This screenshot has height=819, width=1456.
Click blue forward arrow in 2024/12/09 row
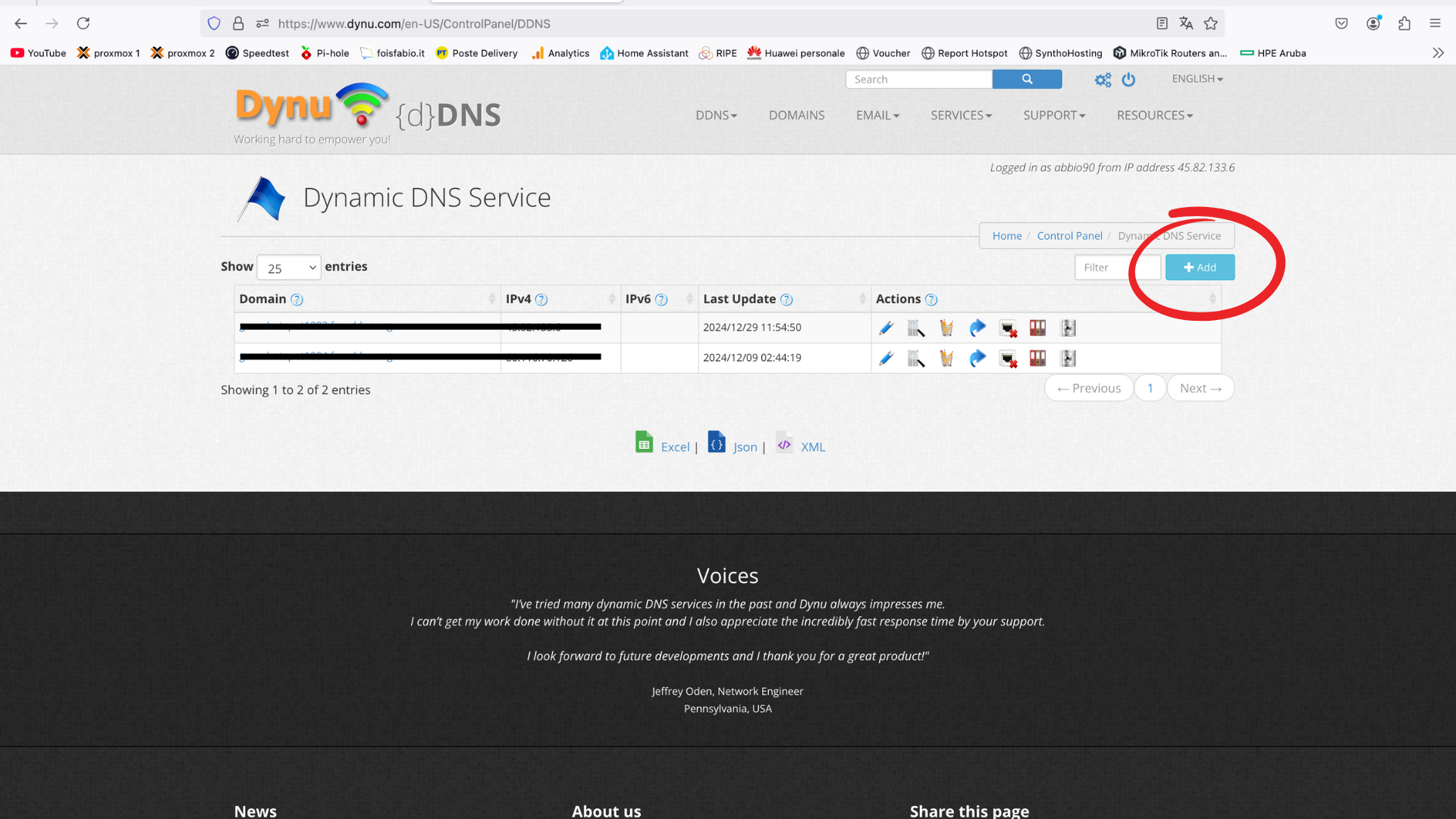pos(977,358)
